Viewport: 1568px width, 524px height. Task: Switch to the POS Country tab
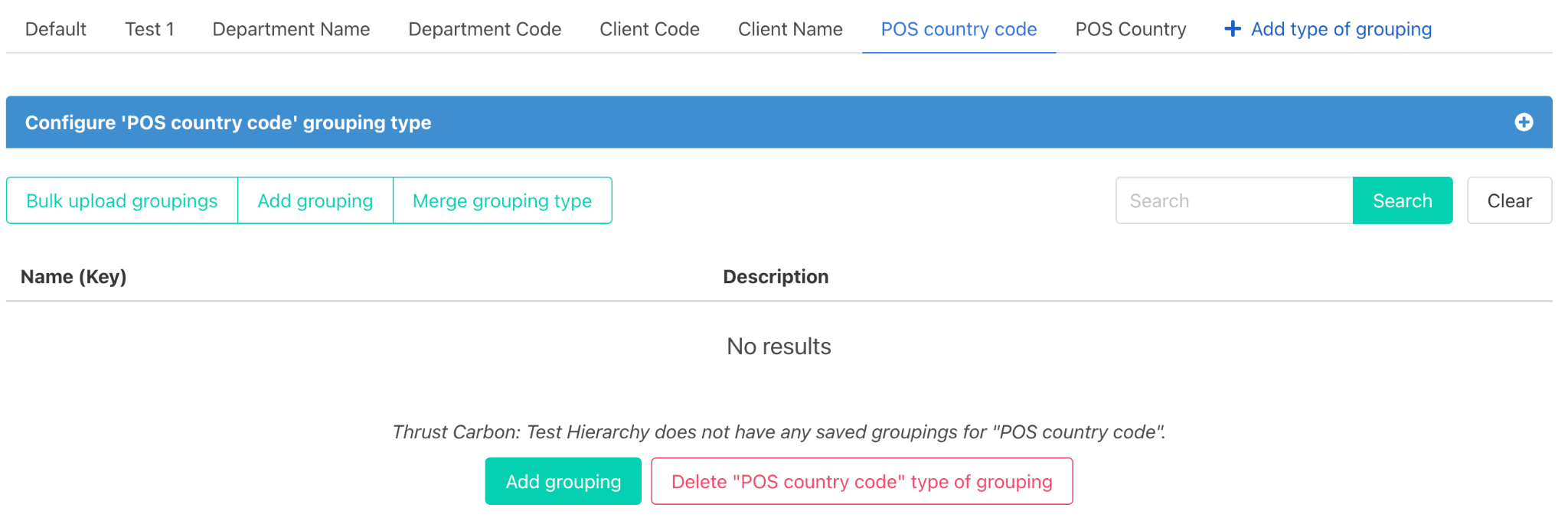[x=1130, y=29]
